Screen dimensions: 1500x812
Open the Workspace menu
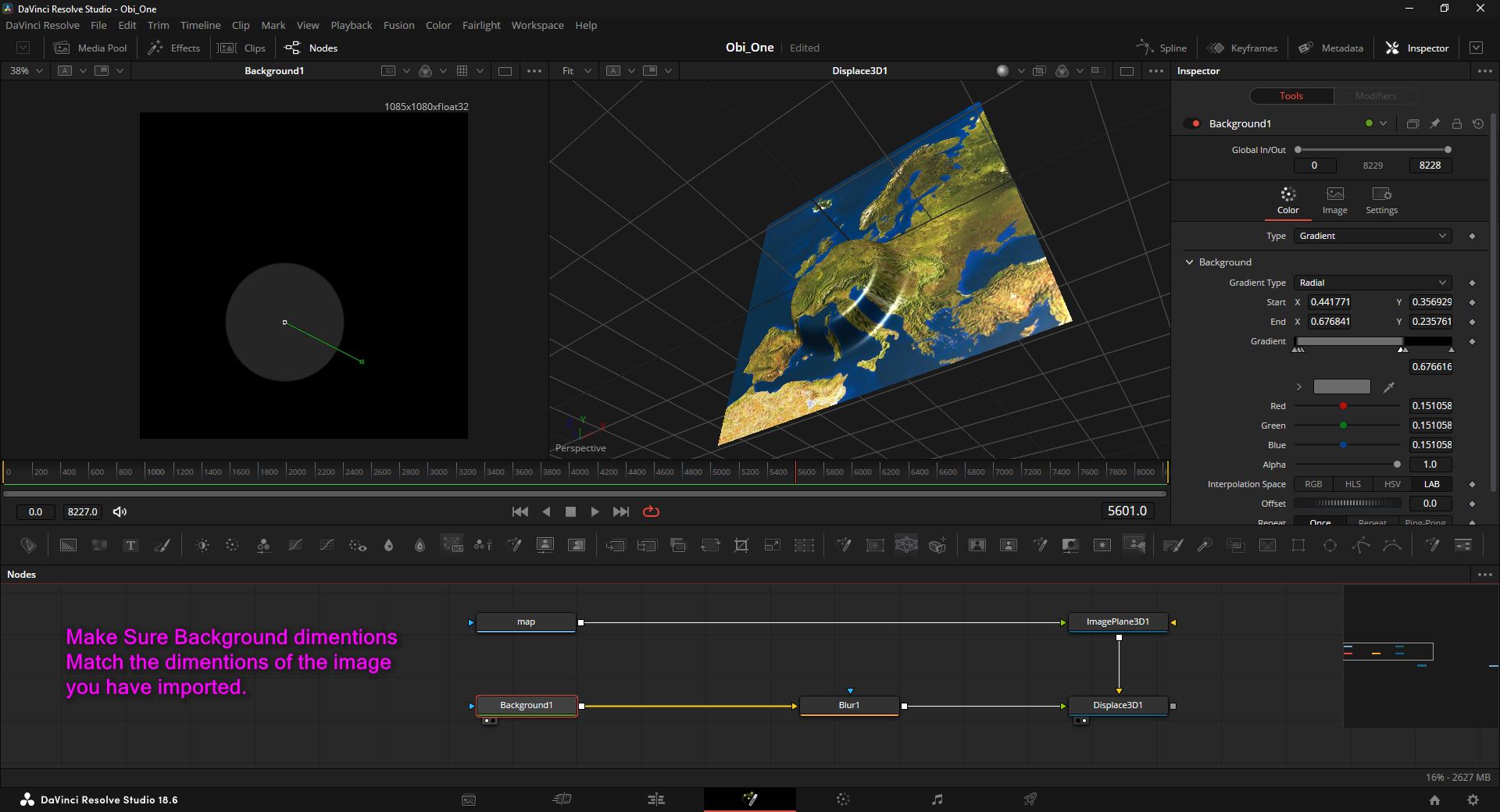pyautogui.click(x=537, y=25)
